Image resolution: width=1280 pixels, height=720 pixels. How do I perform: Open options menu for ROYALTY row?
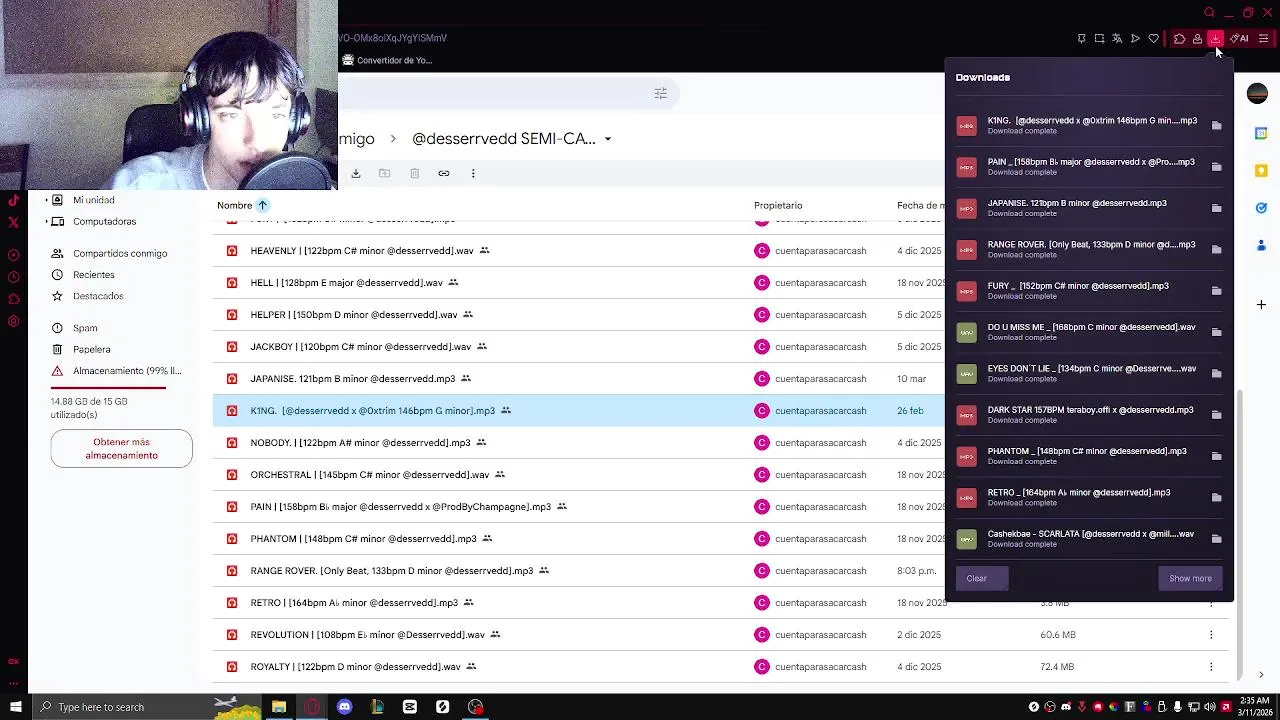click(1211, 667)
